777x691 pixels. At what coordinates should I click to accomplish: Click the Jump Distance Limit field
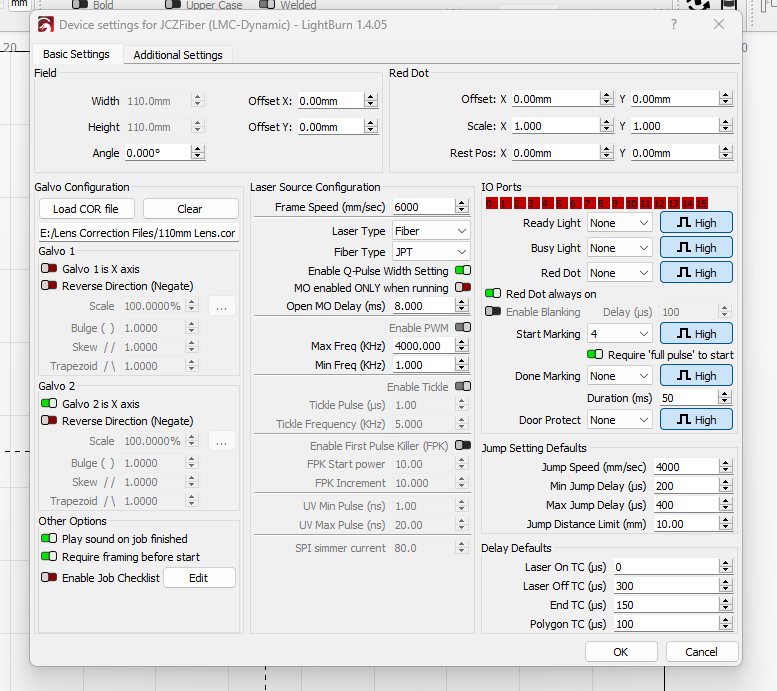coord(687,524)
